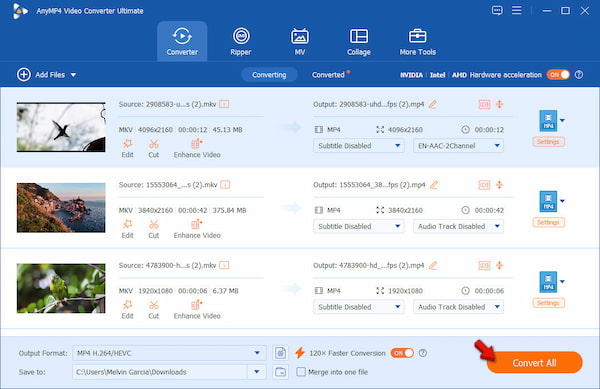Open 120× Faster Conversion help icon
Viewport: 600px width, 389px height.
pyautogui.click(x=423, y=353)
